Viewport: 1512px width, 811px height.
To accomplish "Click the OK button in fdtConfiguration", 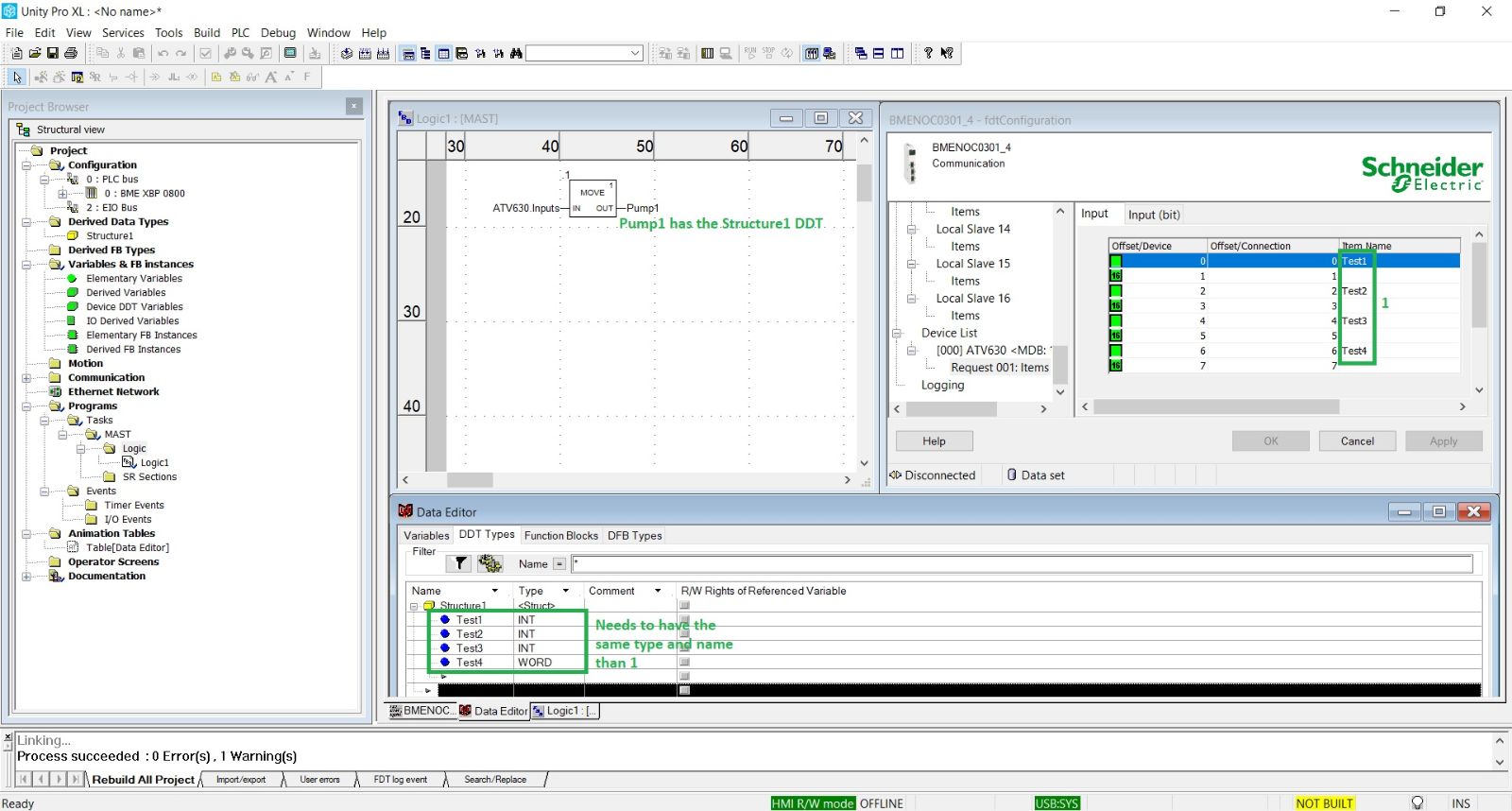I will click(1271, 441).
